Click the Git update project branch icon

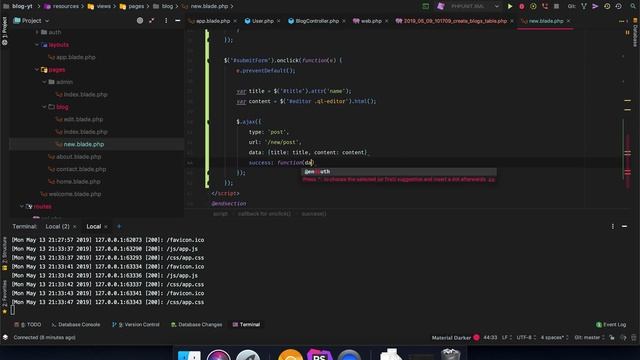click(x=584, y=6)
